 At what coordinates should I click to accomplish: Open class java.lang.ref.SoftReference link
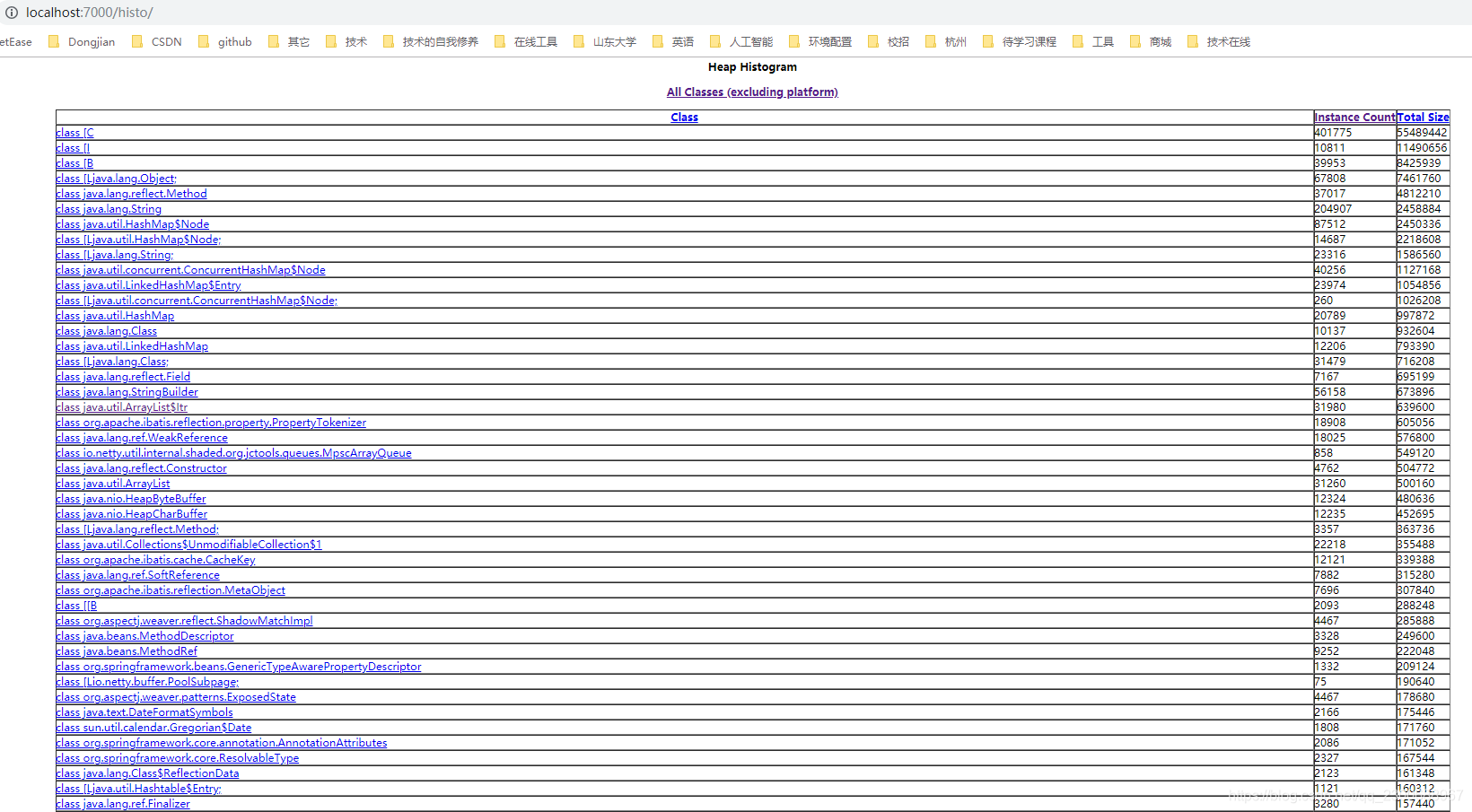pos(137,575)
